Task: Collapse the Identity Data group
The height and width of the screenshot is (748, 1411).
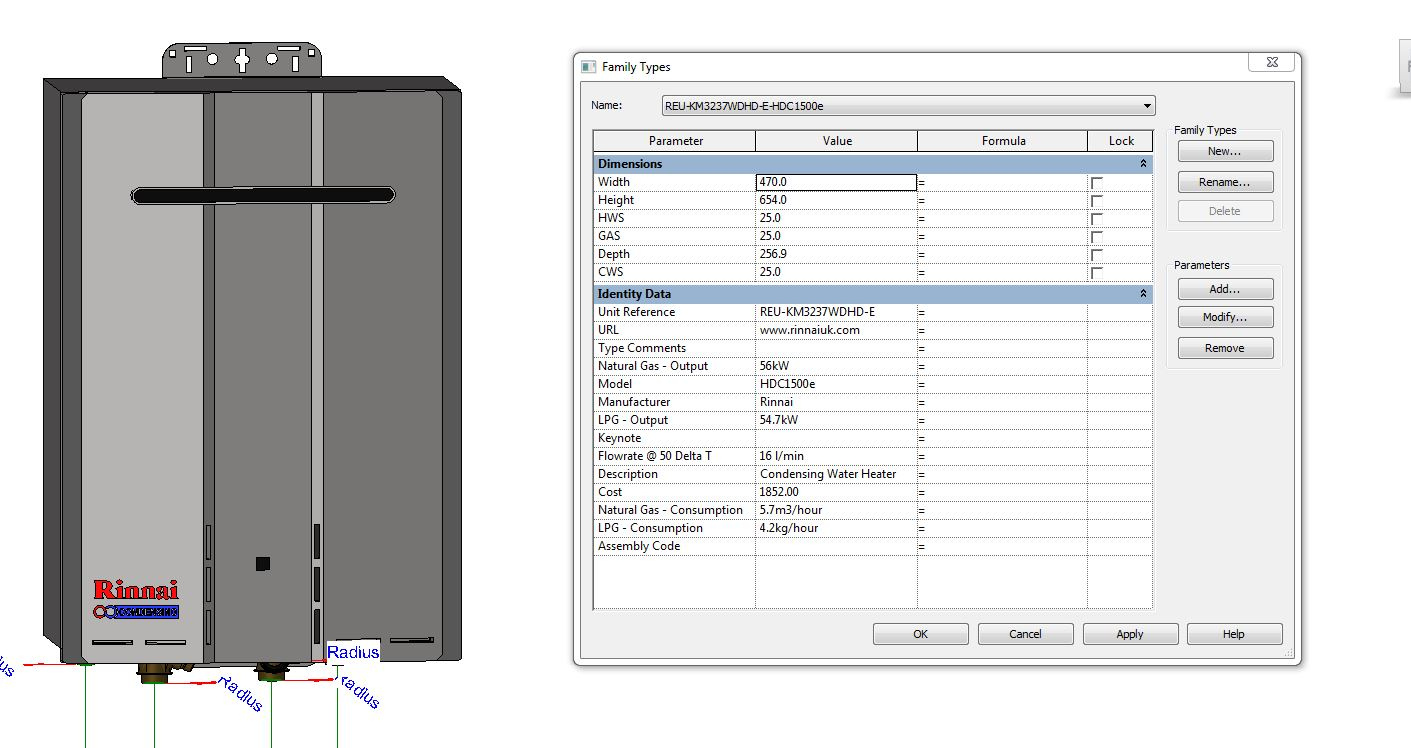Action: coord(1143,294)
